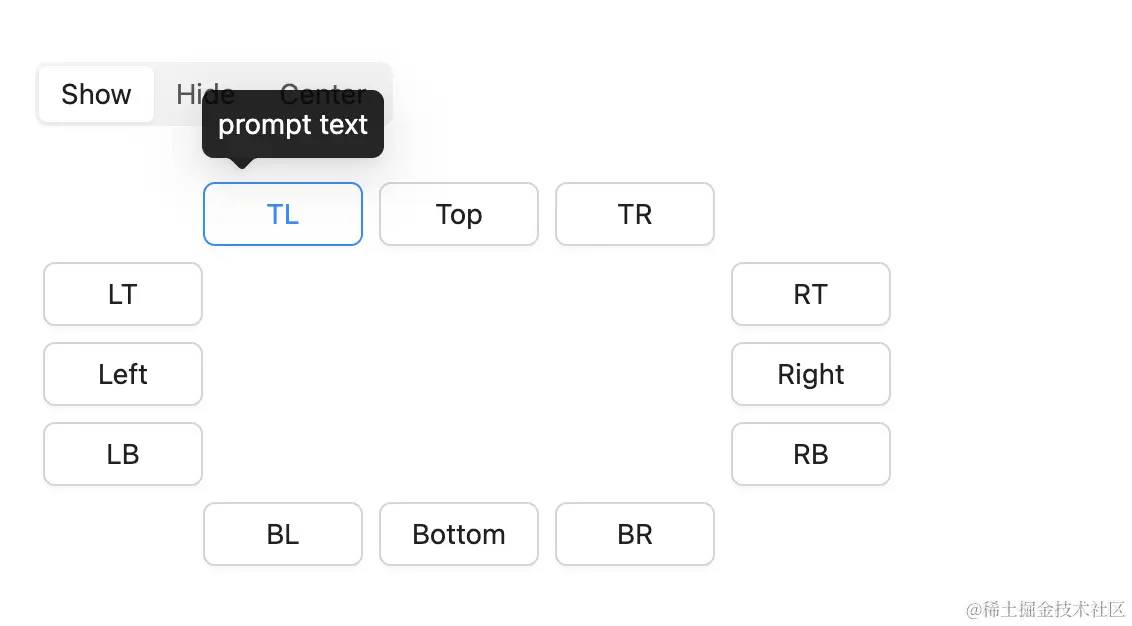Screen dimensions: 1132x626
Task: Click the LB button
Action: coord(123,455)
